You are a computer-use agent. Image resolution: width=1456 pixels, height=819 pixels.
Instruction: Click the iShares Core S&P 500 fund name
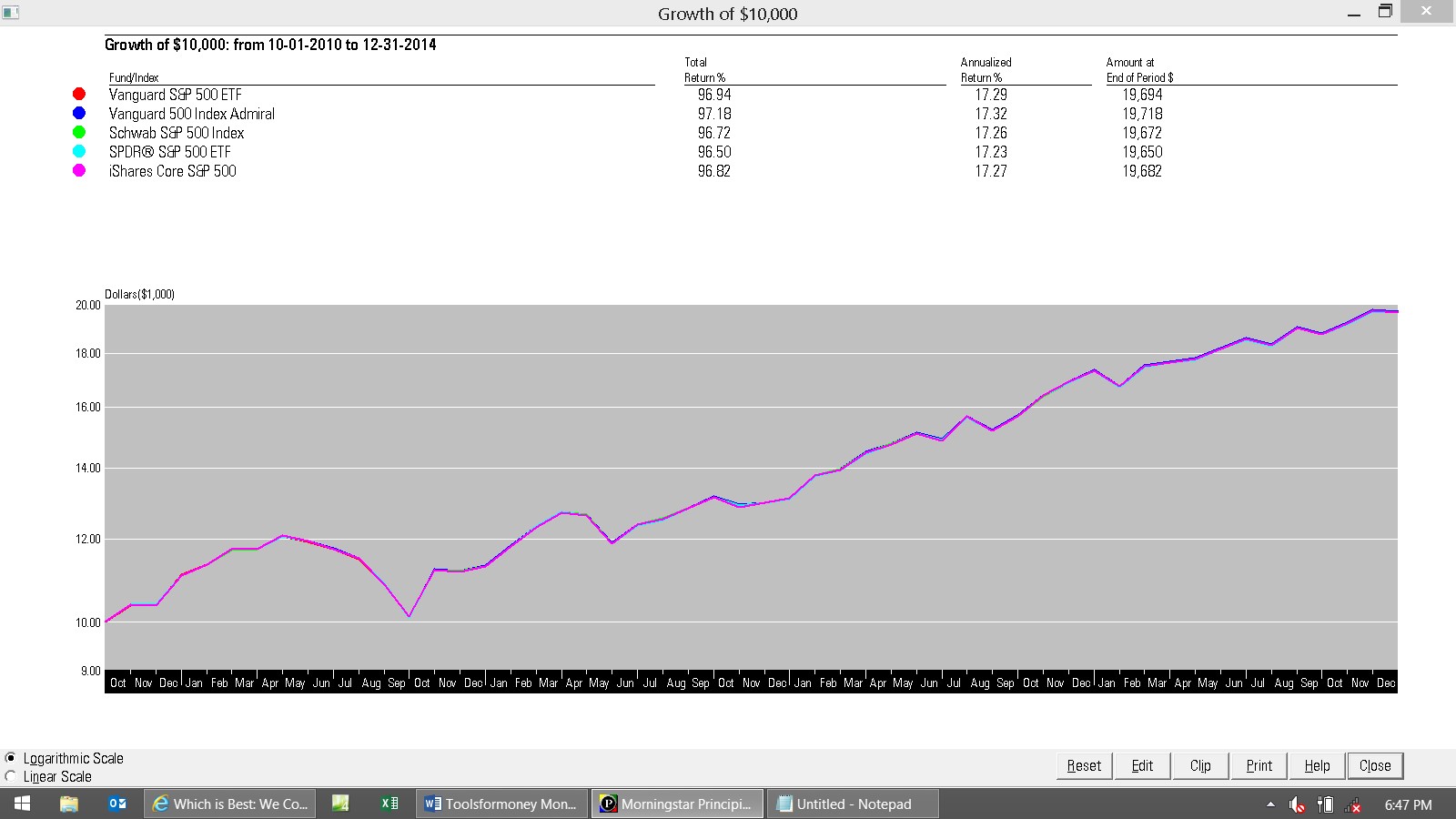172,171
